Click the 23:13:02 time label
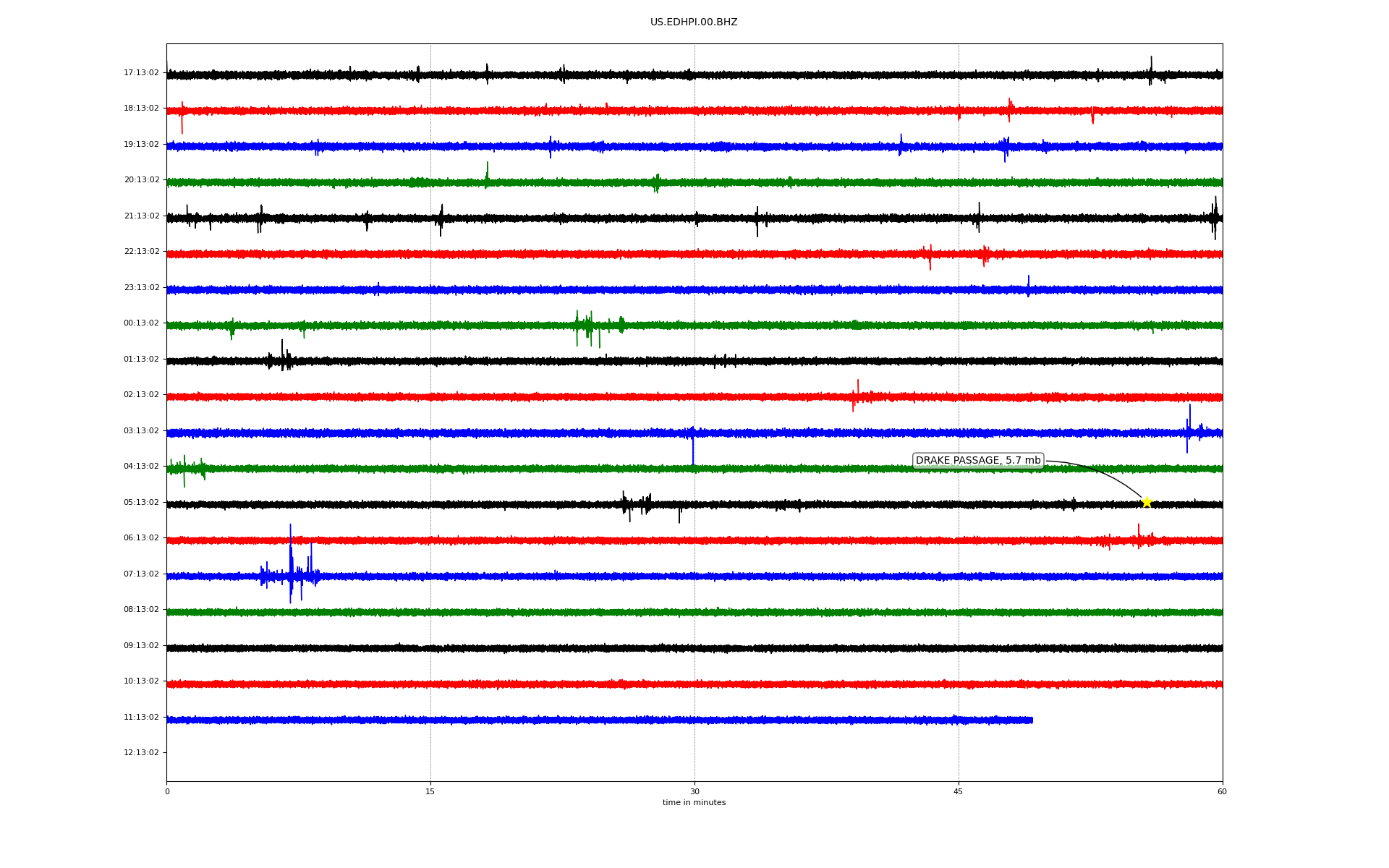1389x868 pixels. click(x=141, y=287)
